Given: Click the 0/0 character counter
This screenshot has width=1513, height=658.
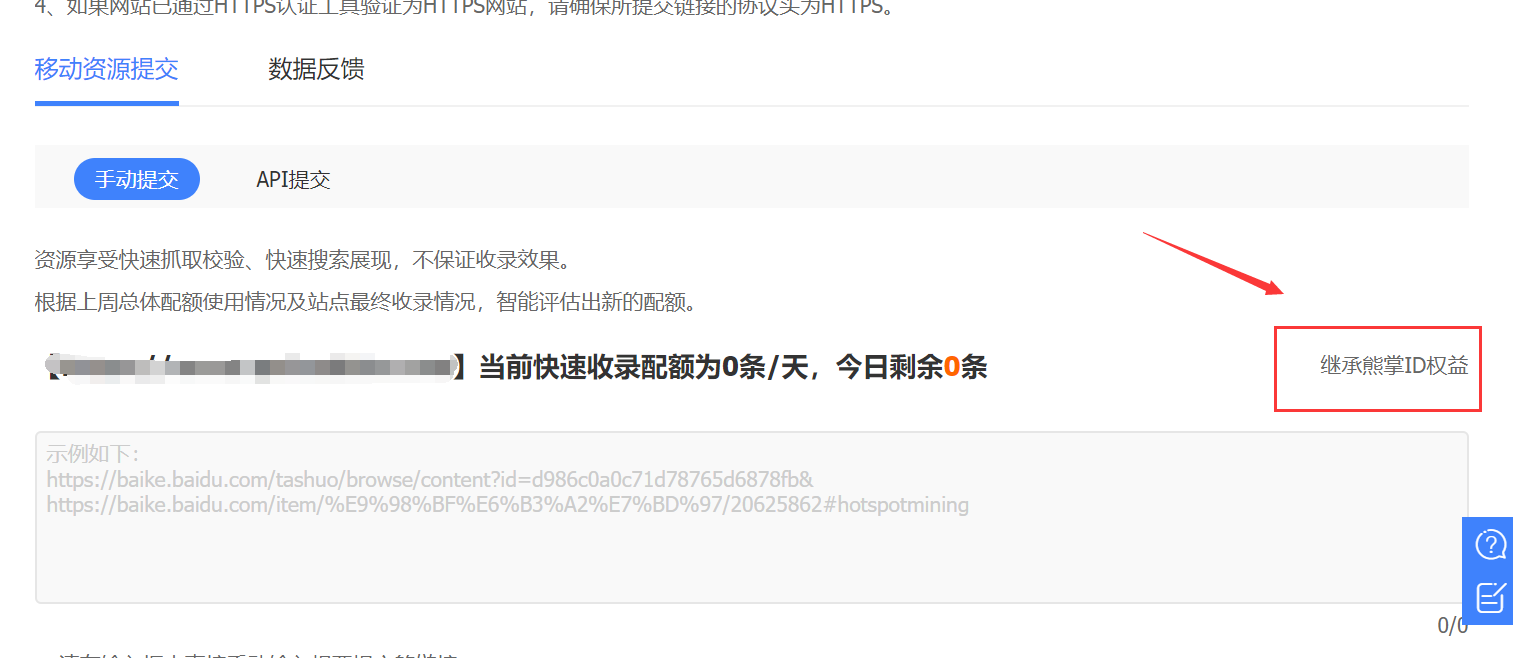Looking at the screenshot, I should coord(1452,626).
